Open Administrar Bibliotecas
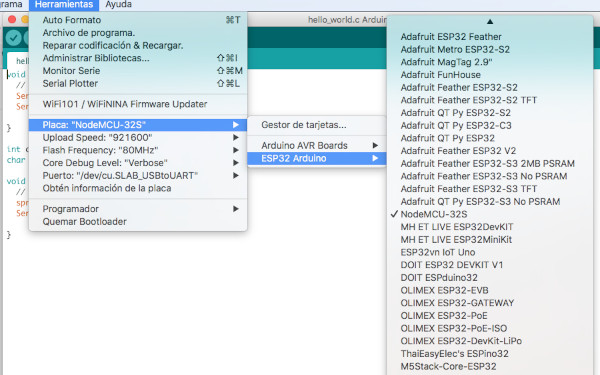Image resolution: width=600 pixels, height=375 pixels. pyautogui.click(x=138, y=58)
